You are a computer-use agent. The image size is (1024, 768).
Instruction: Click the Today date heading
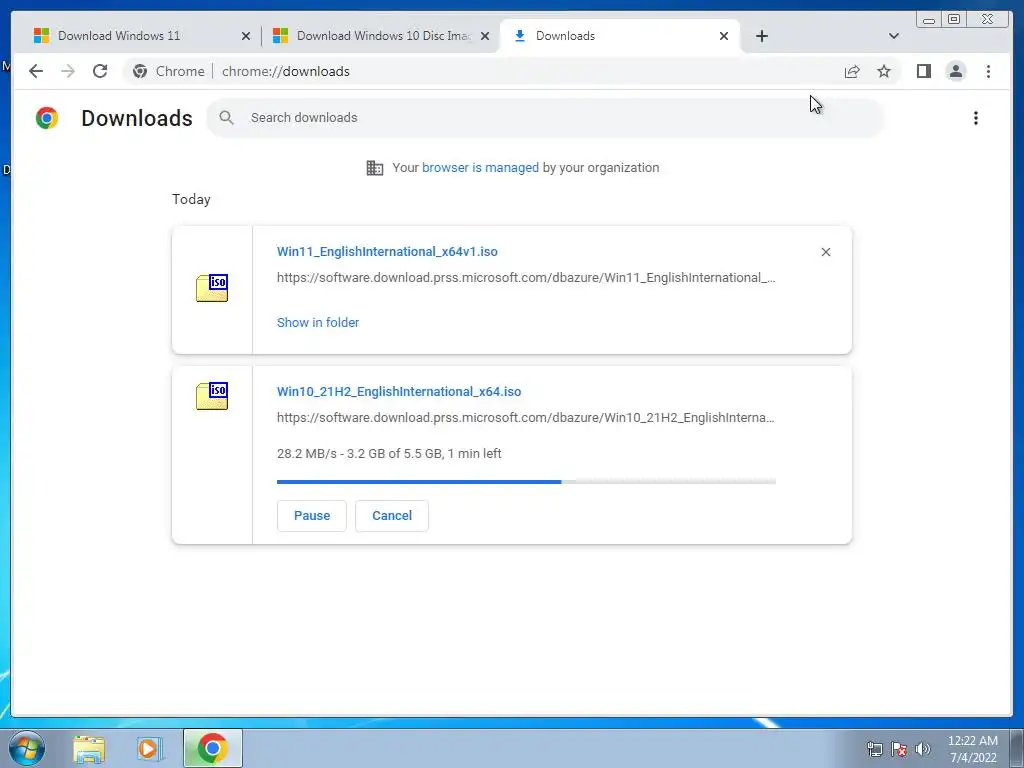point(191,200)
